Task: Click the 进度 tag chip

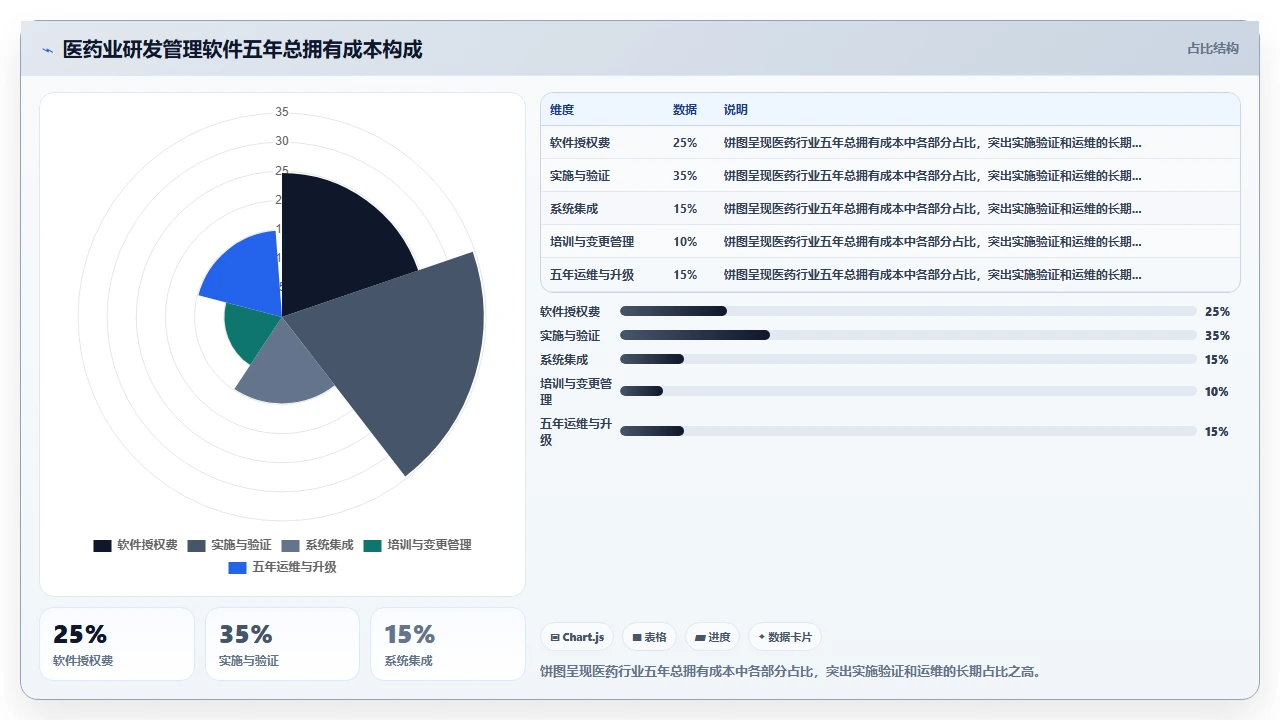Action: point(712,637)
